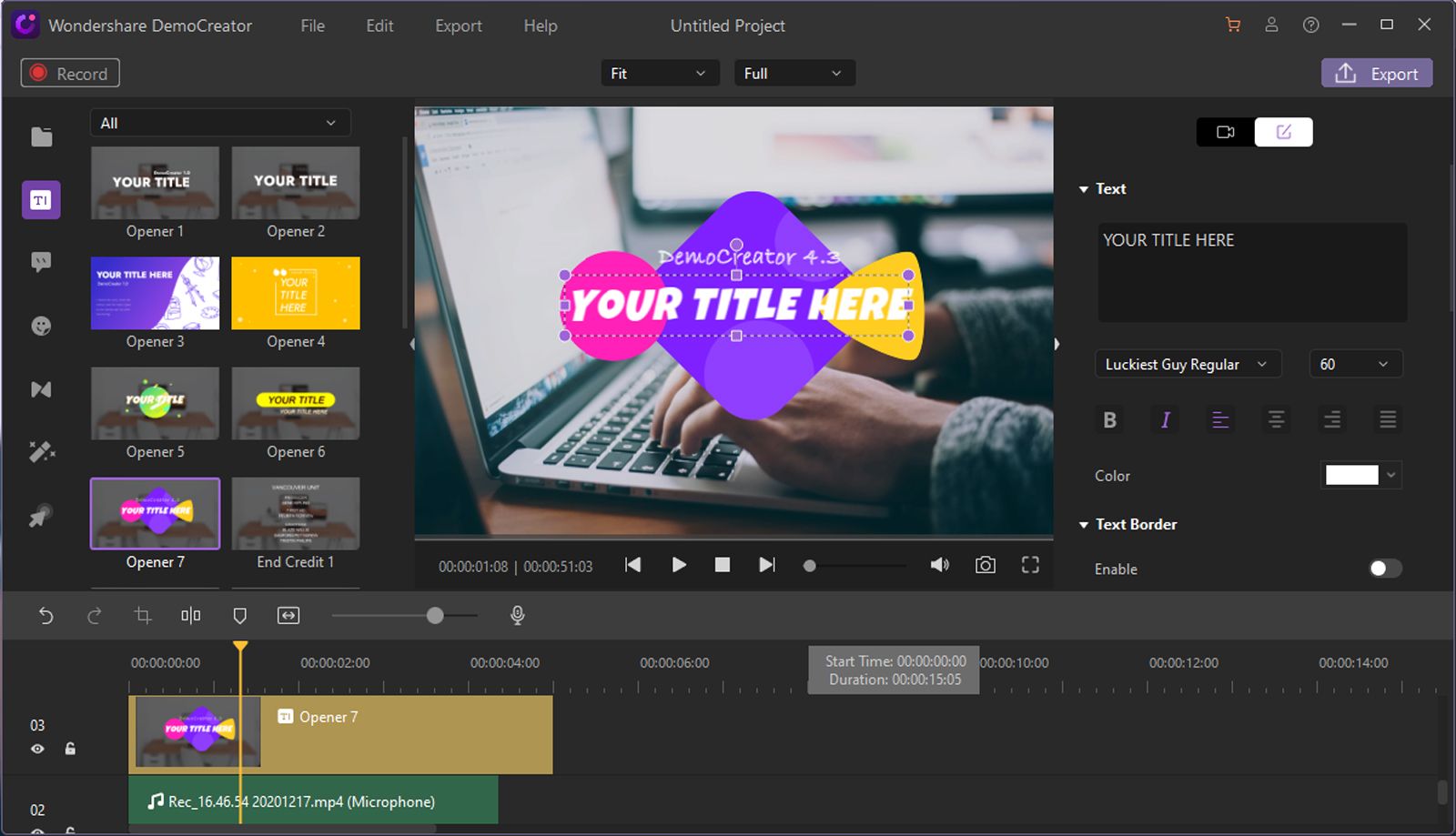Image resolution: width=1456 pixels, height=836 pixels.
Task: Open the Captions panel
Action: click(x=41, y=262)
